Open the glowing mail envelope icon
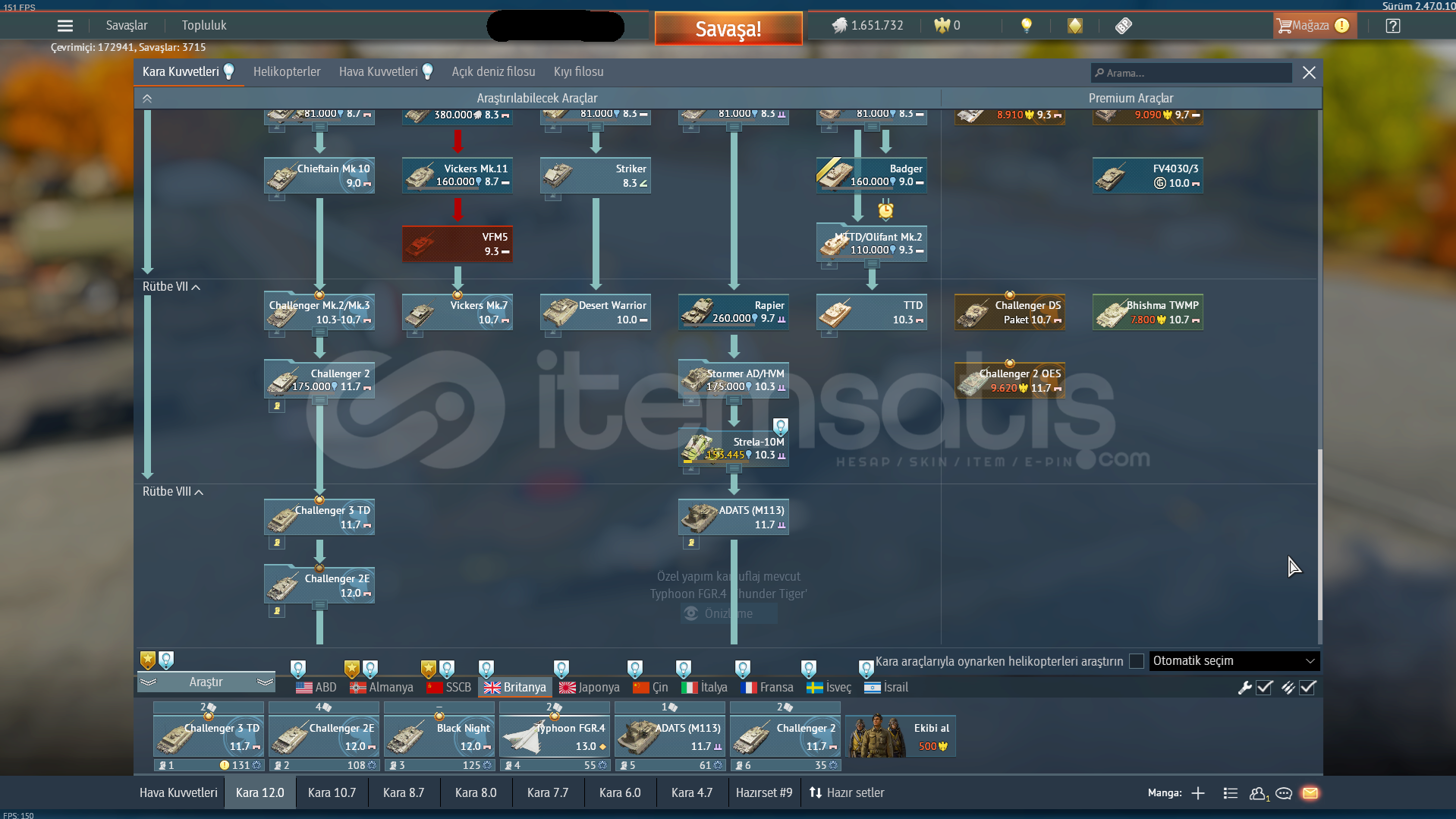The height and width of the screenshot is (819, 1456). tap(1310, 793)
